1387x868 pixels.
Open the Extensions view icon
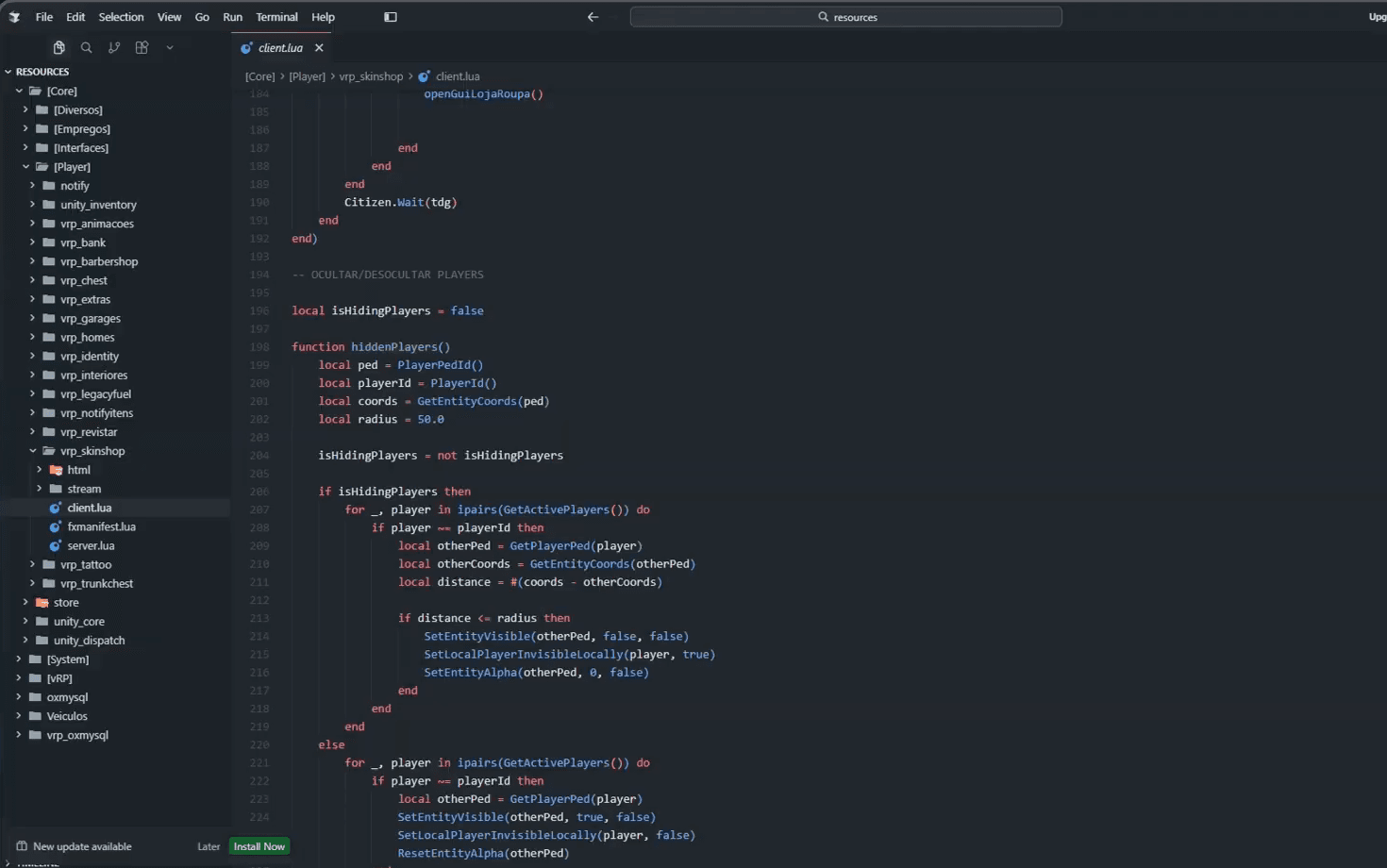[x=142, y=47]
